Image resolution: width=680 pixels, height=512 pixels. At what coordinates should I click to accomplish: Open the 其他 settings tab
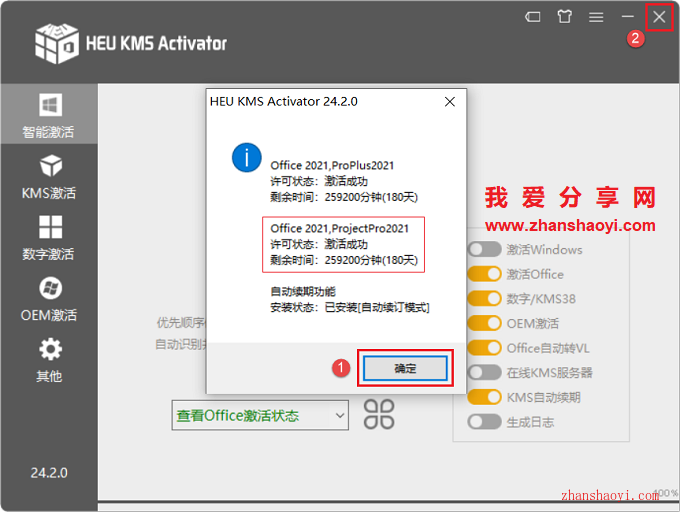[x=49, y=360]
